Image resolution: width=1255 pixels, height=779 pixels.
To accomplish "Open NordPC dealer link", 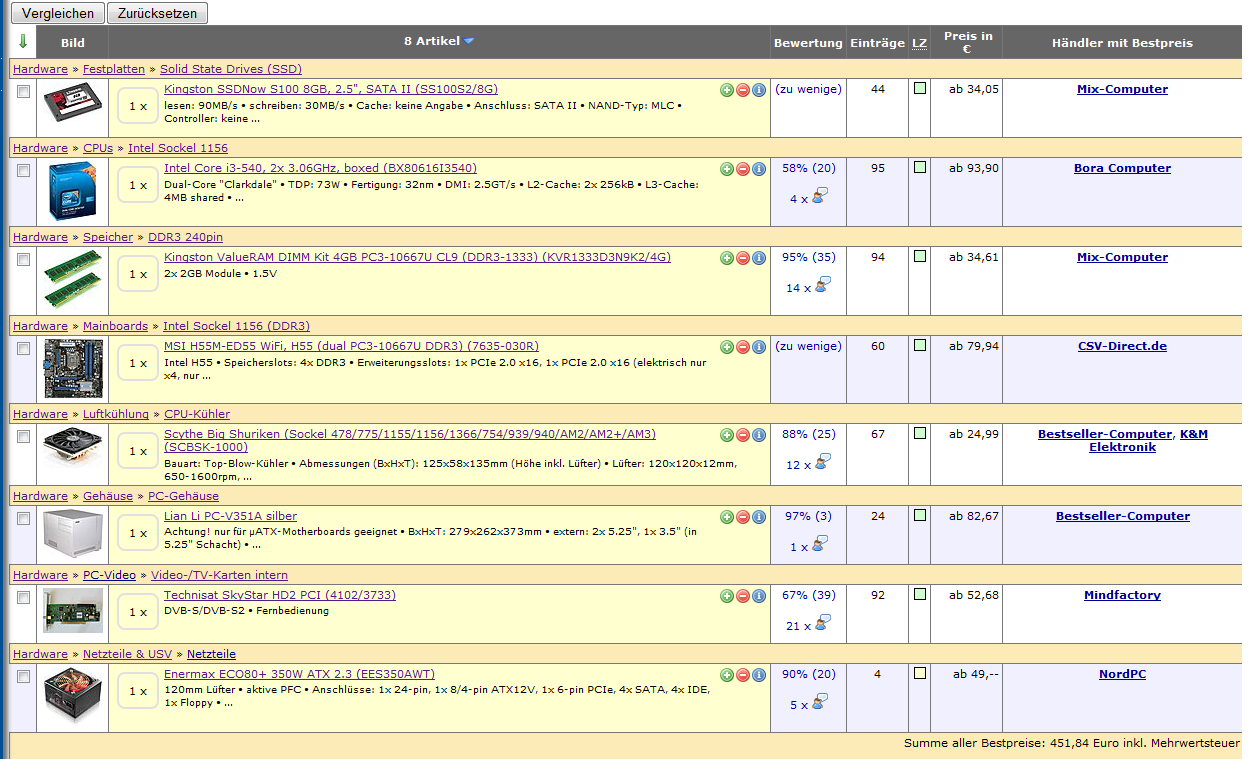I will (x=1122, y=674).
